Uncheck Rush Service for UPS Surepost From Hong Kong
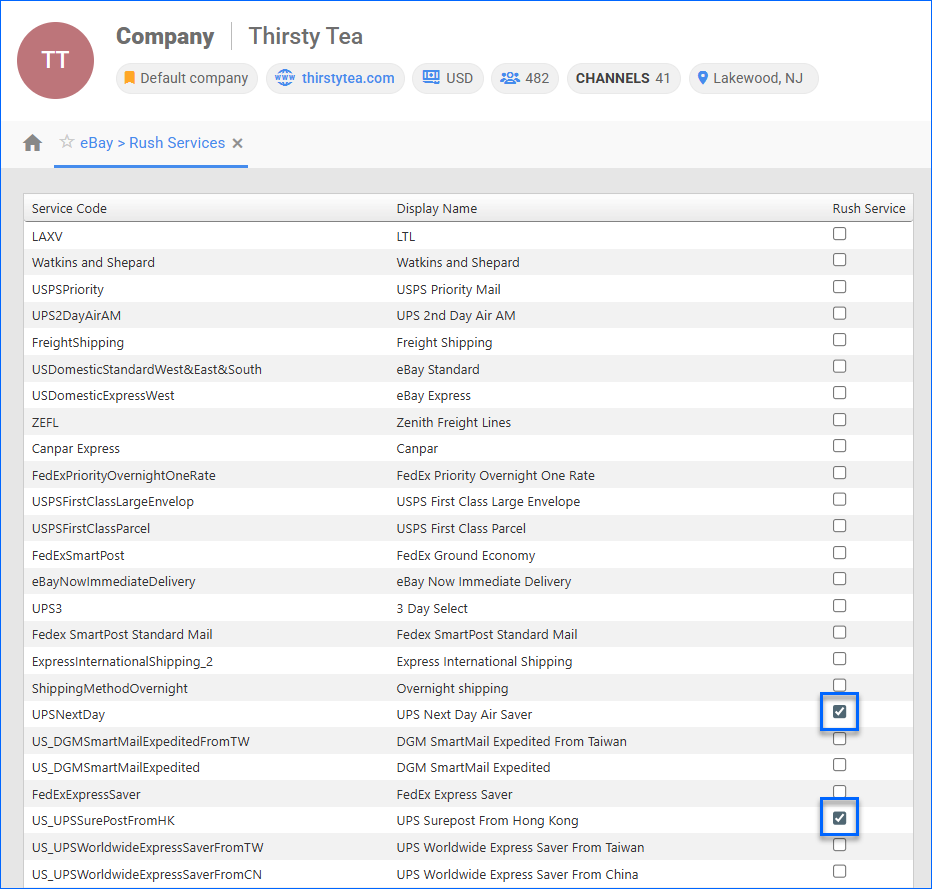The height and width of the screenshot is (889, 932). [x=840, y=818]
